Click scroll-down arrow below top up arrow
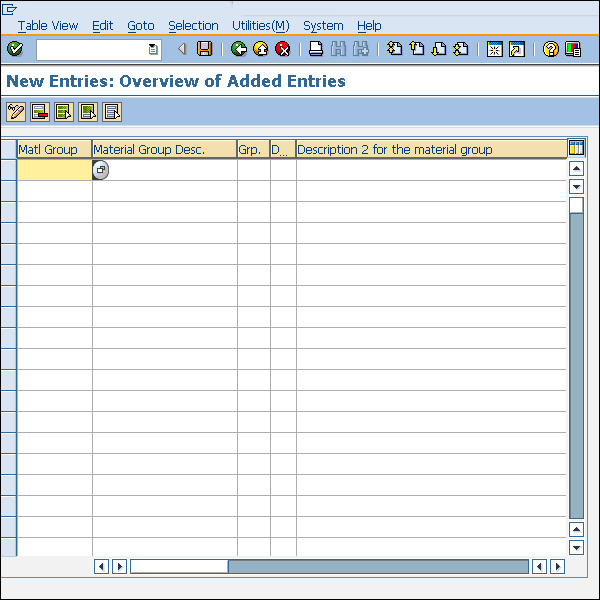 576,187
